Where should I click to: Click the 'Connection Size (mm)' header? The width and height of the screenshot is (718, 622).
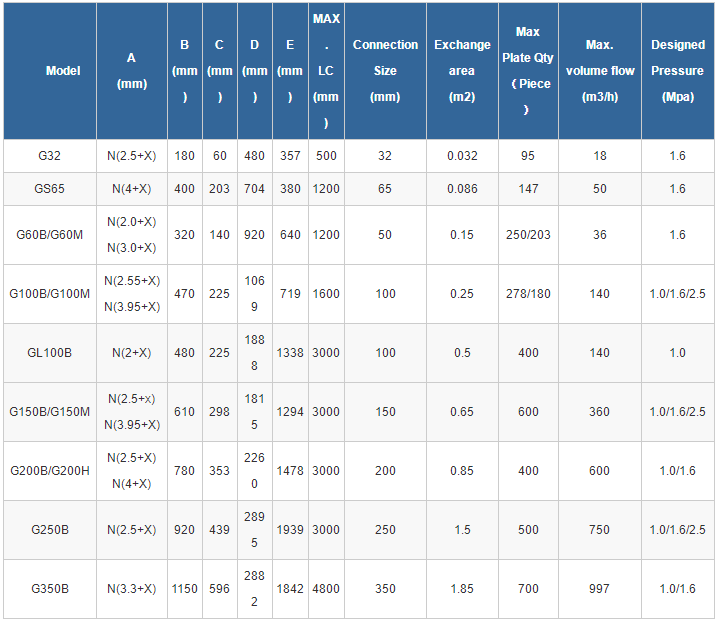coord(385,71)
